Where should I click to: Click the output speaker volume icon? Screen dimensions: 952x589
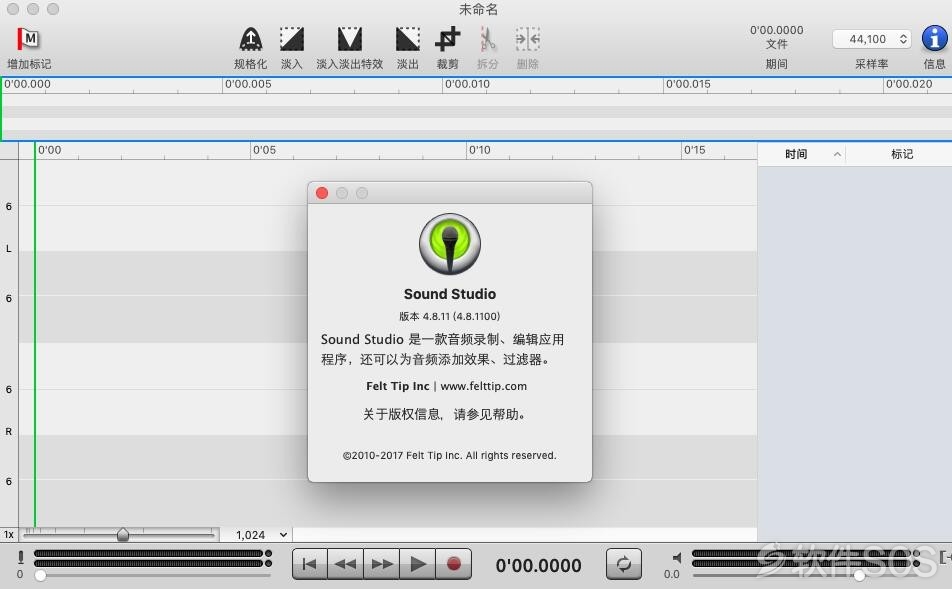677,557
